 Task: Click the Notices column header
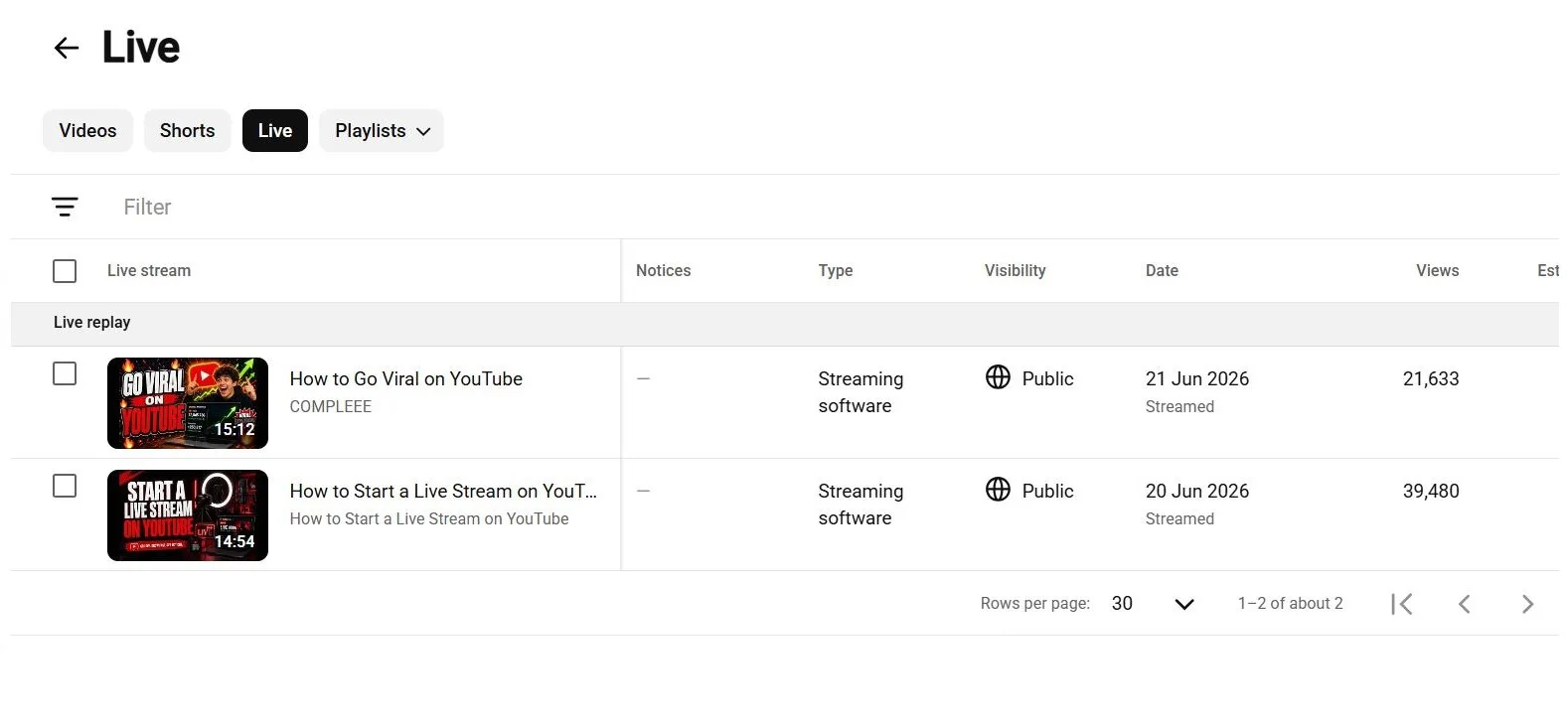(664, 270)
